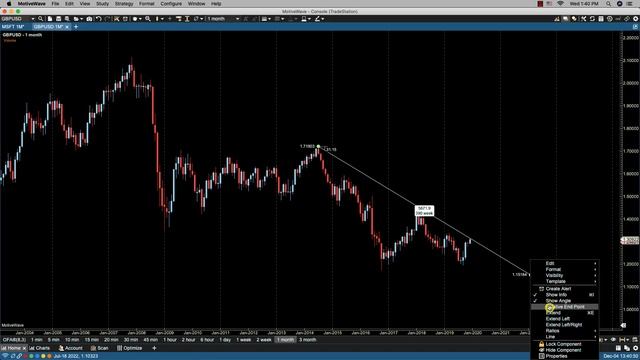Toggle Show Angle in context menu
This screenshot has height=360, width=640.
click(564, 301)
